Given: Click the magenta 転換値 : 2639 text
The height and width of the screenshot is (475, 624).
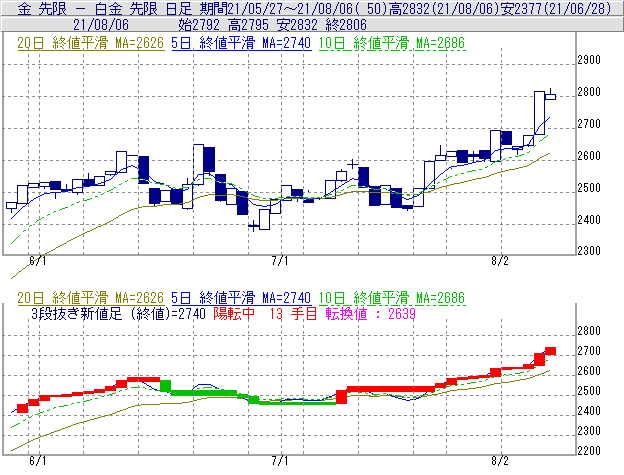Looking at the screenshot, I should (370, 314).
